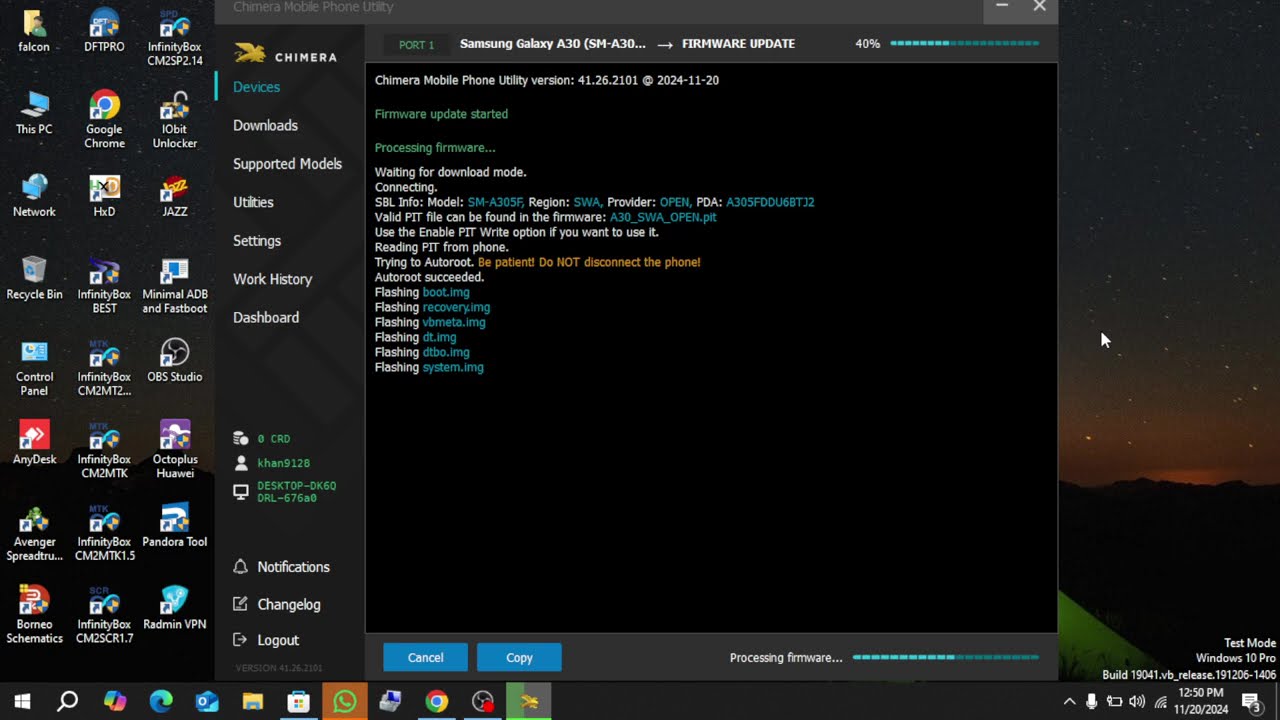Click the Chimera logo in sidebar
Viewport: 1280px width, 720px height.
coord(285,54)
